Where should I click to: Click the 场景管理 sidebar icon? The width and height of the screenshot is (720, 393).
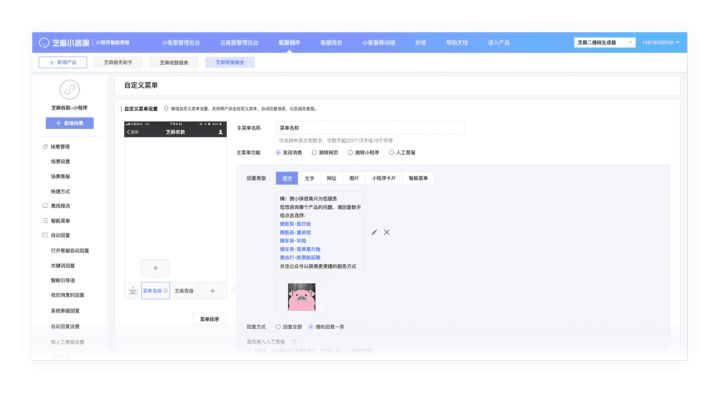tap(45, 147)
